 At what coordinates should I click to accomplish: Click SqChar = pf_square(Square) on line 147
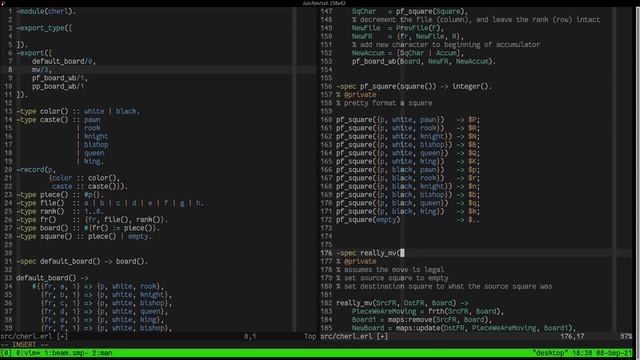pyautogui.click(x=410, y=11)
